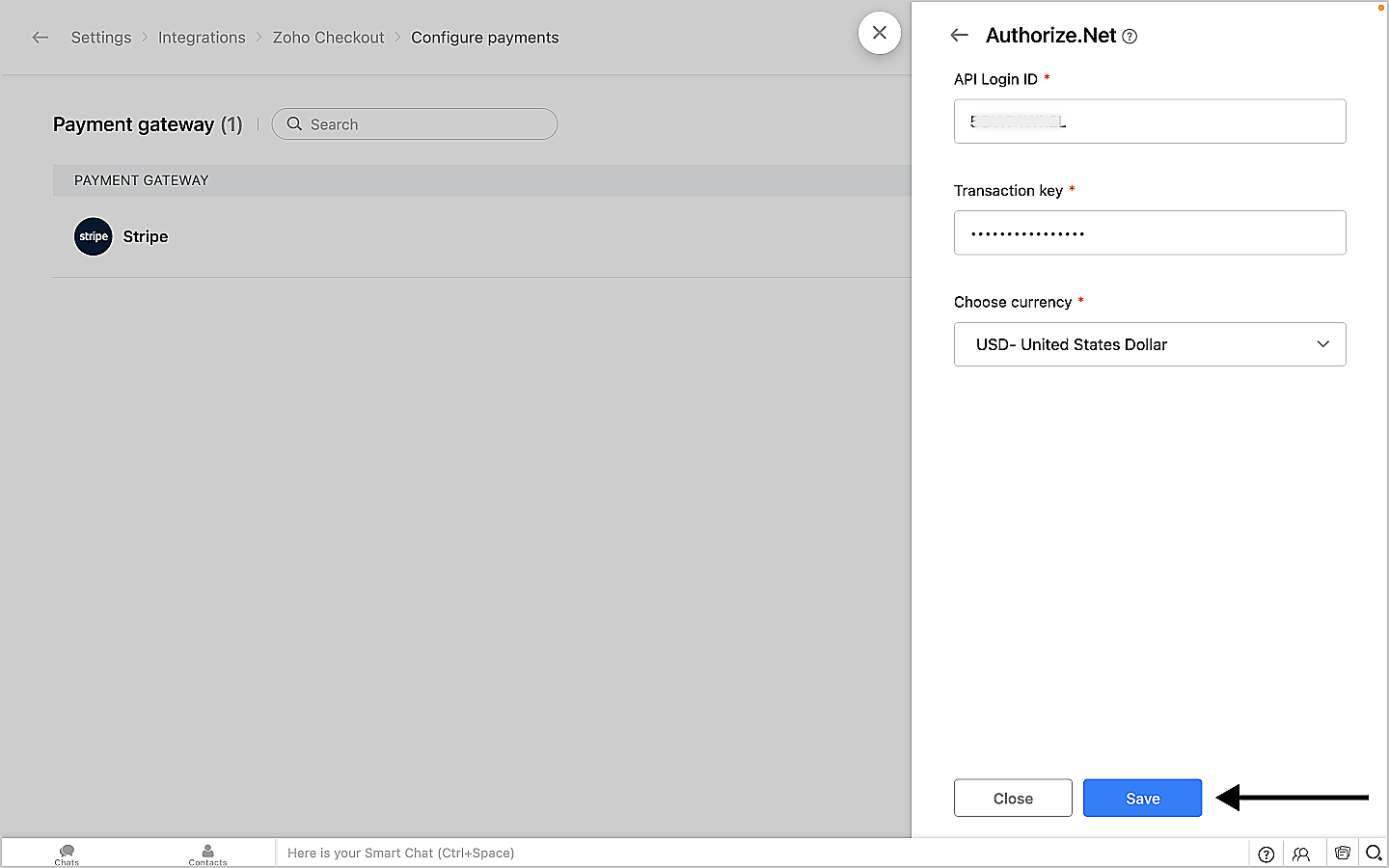This screenshot has width=1389, height=868.
Task: Open the help icon in bottom bar
Action: 1266,854
